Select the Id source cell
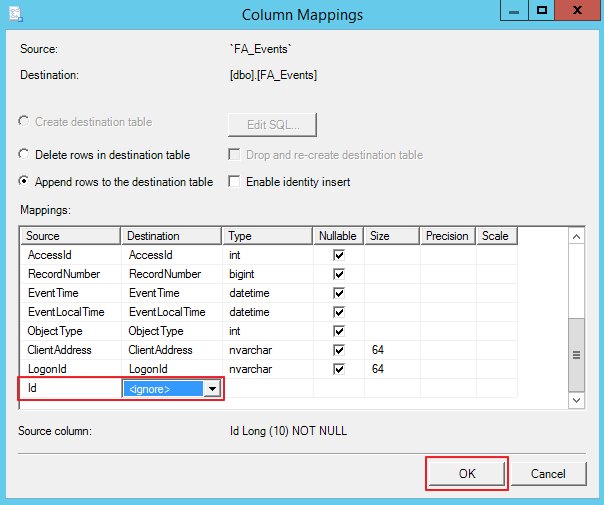Image resolution: width=604 pixels, height=505 pixels. click(70, 389)
